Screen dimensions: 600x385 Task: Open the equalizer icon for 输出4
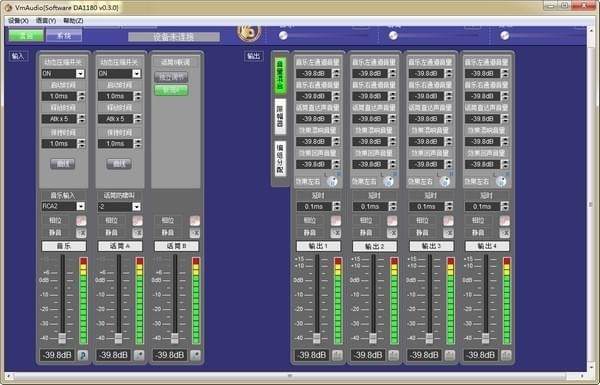point(506,355)
